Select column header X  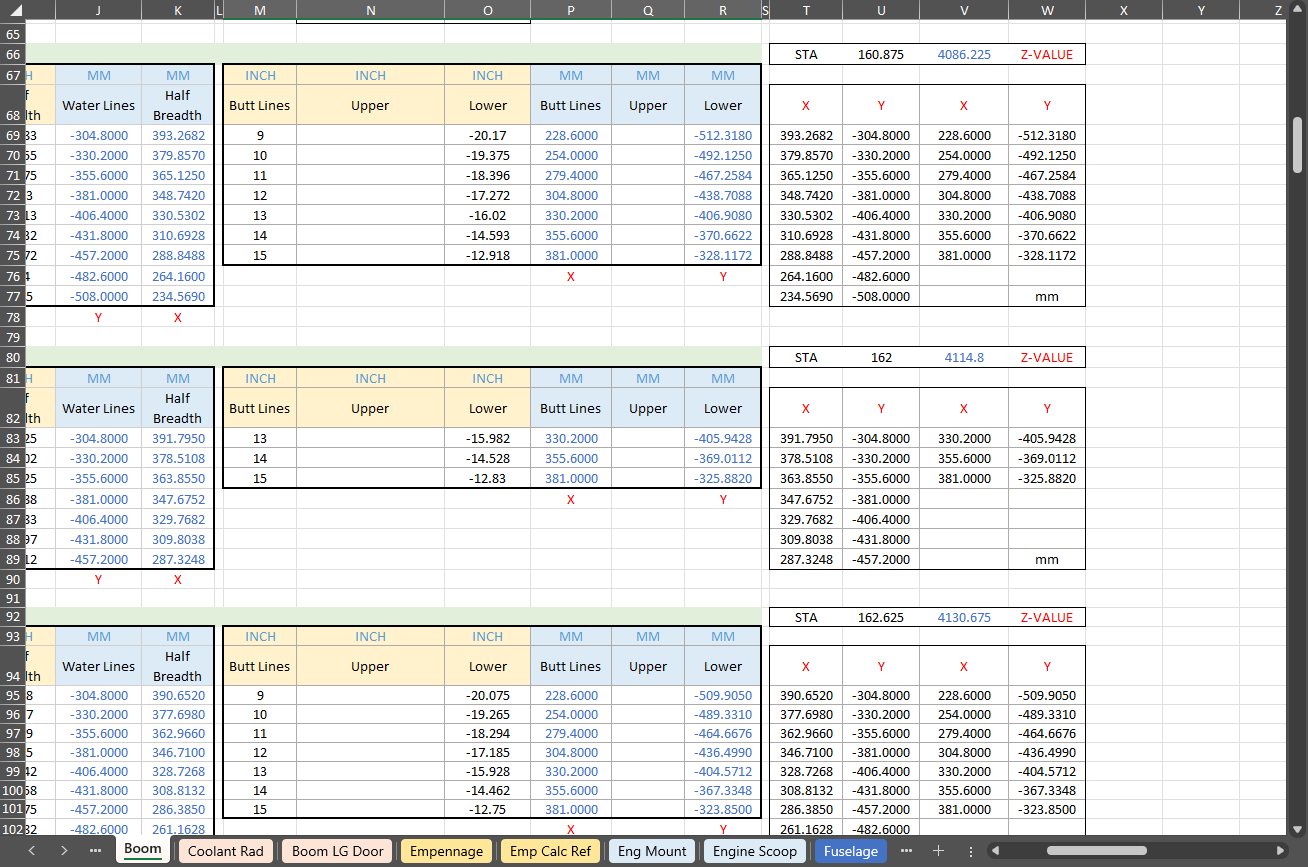pyautogui.click(x=1124, y=10)
